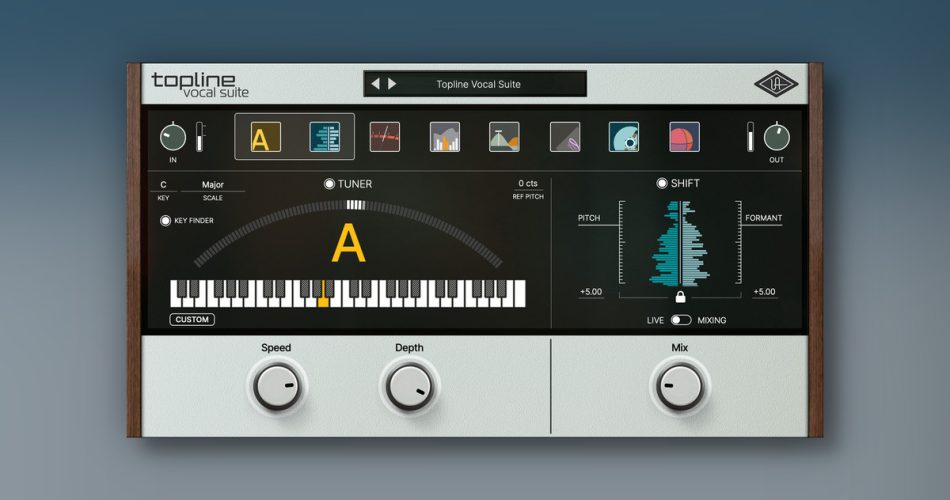Click the Speed knob
Screen dimensions: 950x500
(277, 386)
